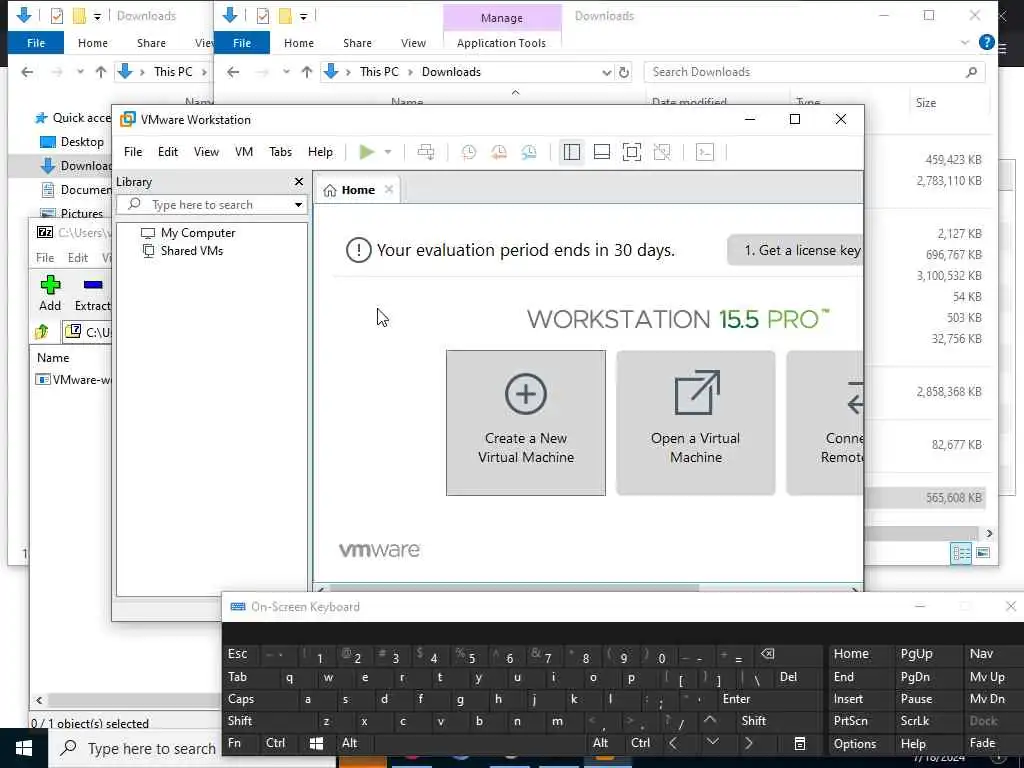Click Open a Virtual Machine tile
This screenshot has height=768, width=1024.
click(696, 423)
